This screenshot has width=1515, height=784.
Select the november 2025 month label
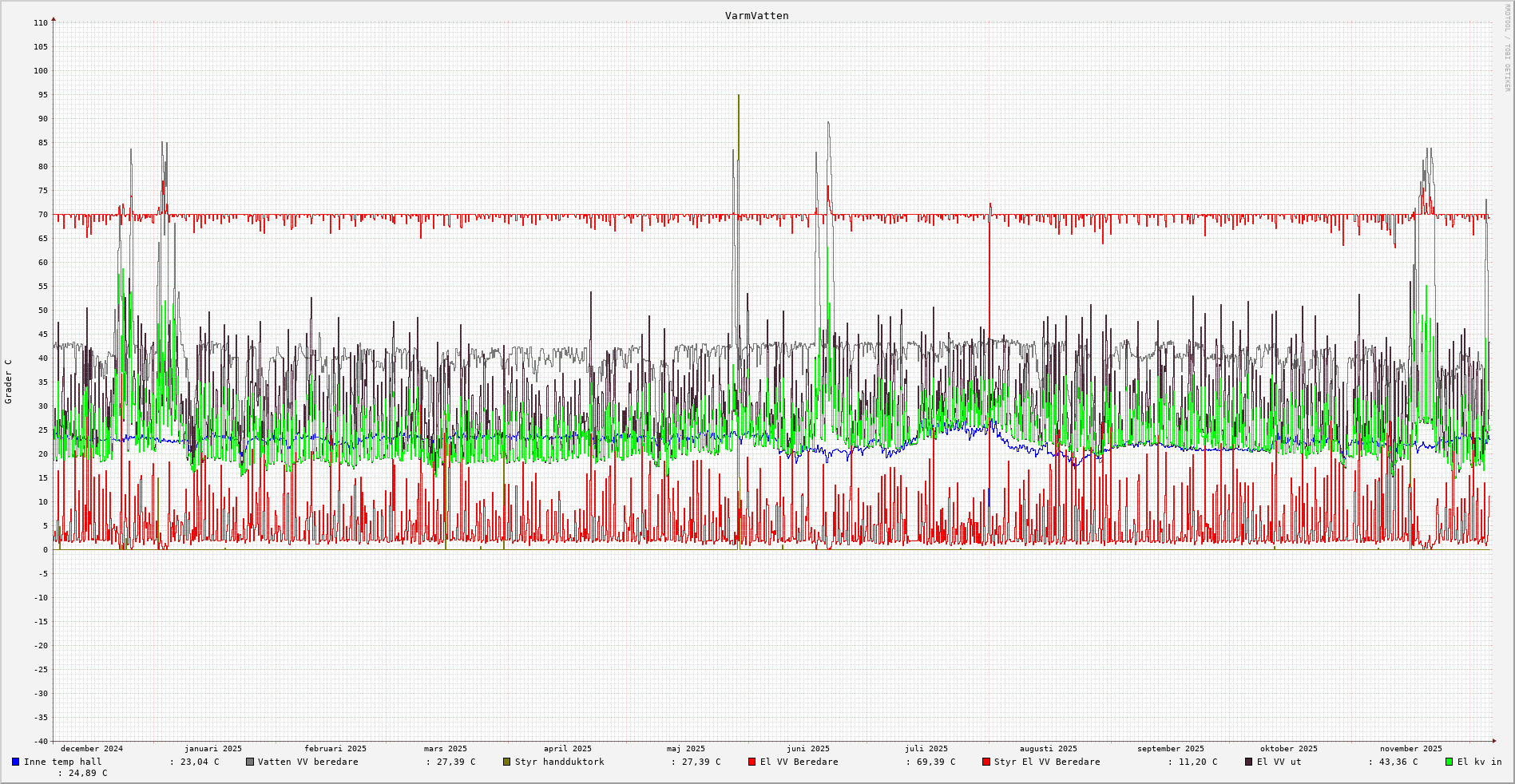tap(1410, 749)
